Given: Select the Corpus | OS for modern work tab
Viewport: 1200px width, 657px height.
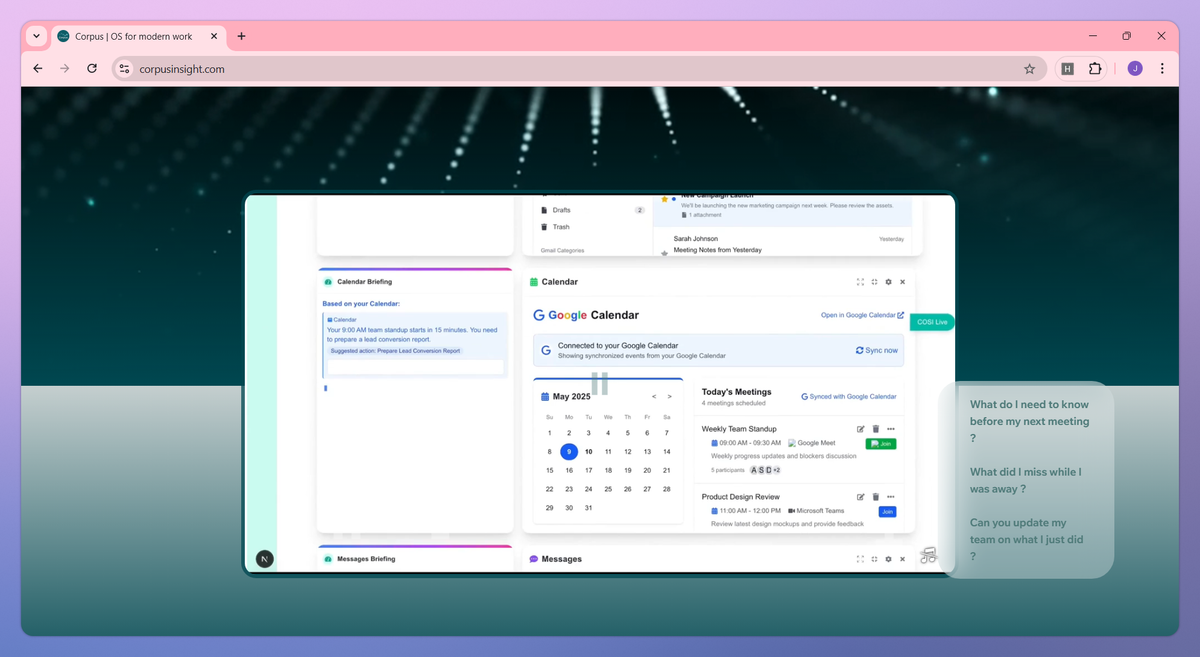Looking at the screenshot, I should (x=139, y=36).
